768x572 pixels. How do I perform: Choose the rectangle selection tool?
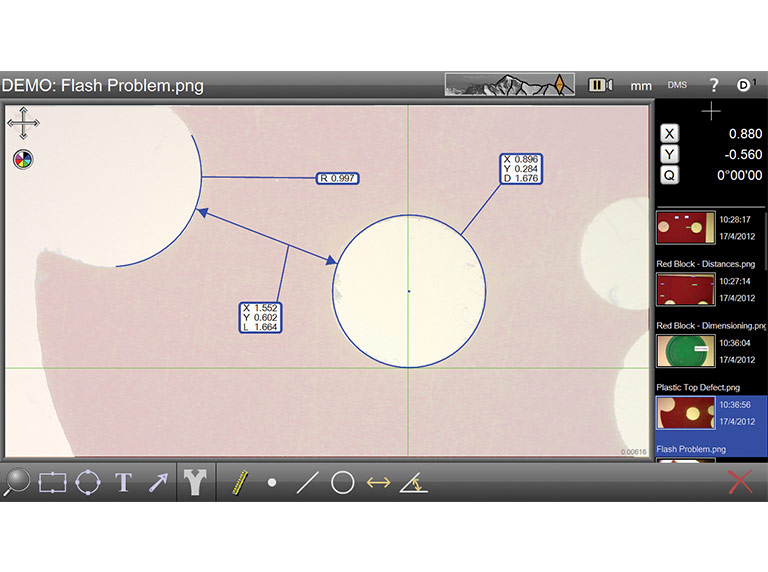click(52, 483)
